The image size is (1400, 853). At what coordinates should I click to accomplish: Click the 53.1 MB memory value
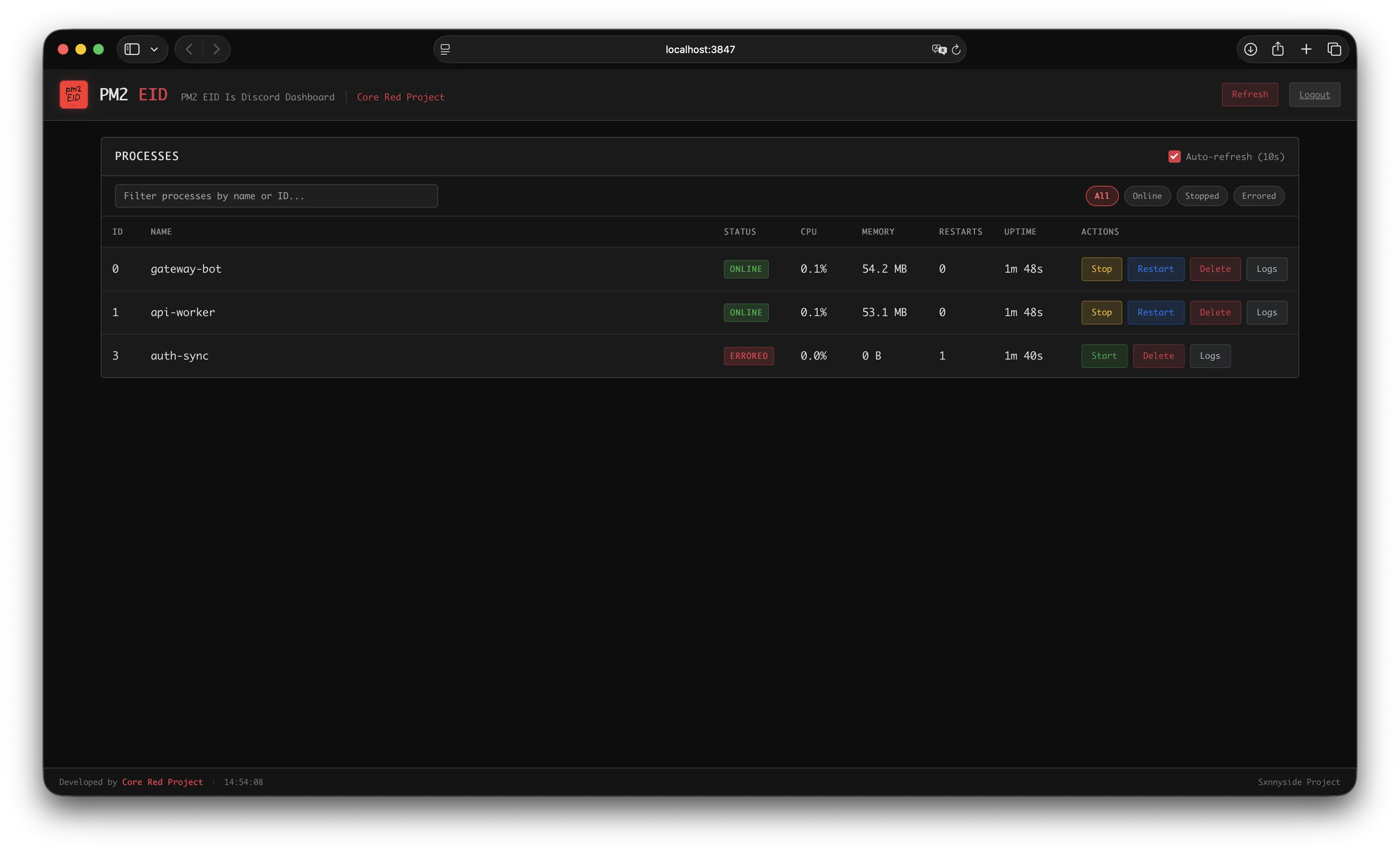tap(884, 312)
